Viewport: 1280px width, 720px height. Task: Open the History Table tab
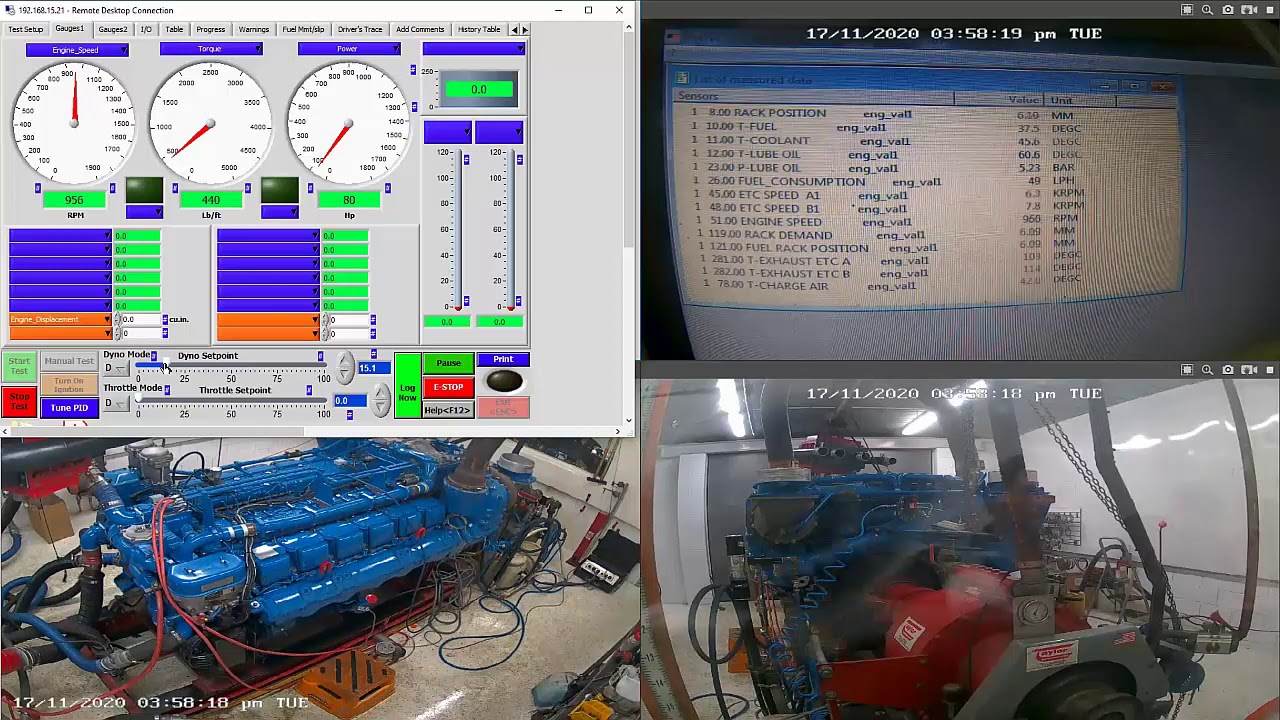[479, 29]
